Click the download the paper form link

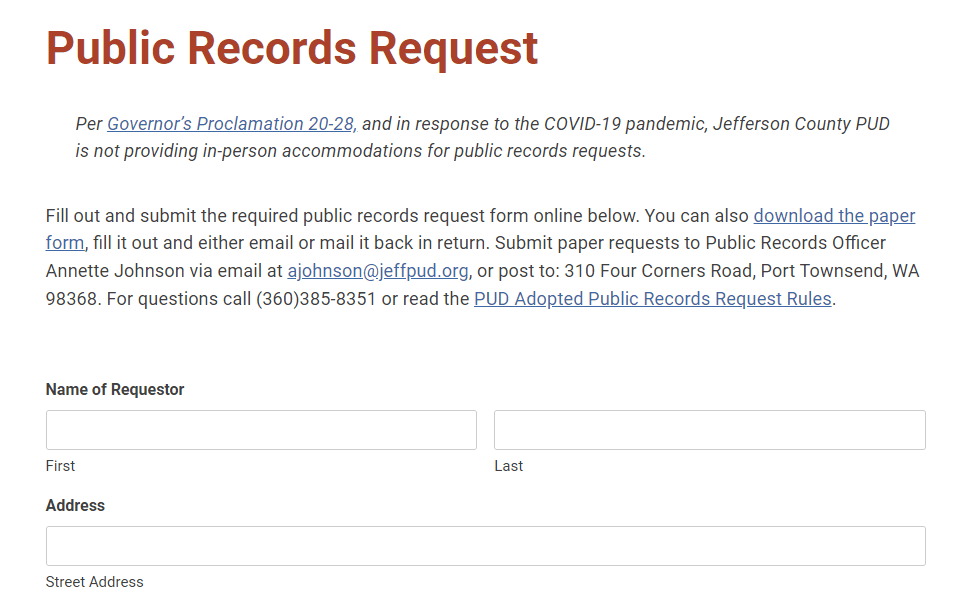click(x=834, y=216)
